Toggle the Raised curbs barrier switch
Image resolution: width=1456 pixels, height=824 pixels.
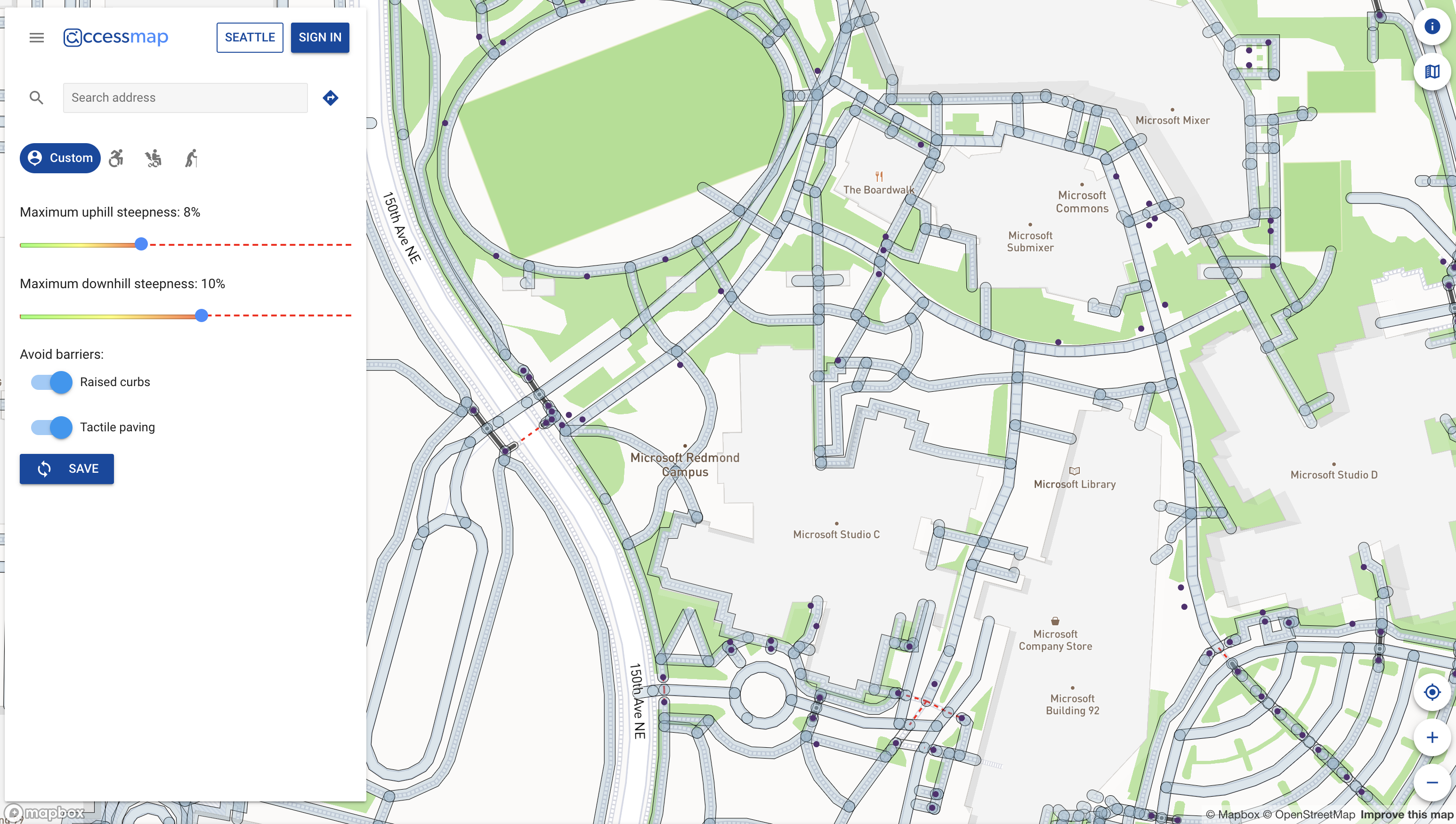pos(51,382)
